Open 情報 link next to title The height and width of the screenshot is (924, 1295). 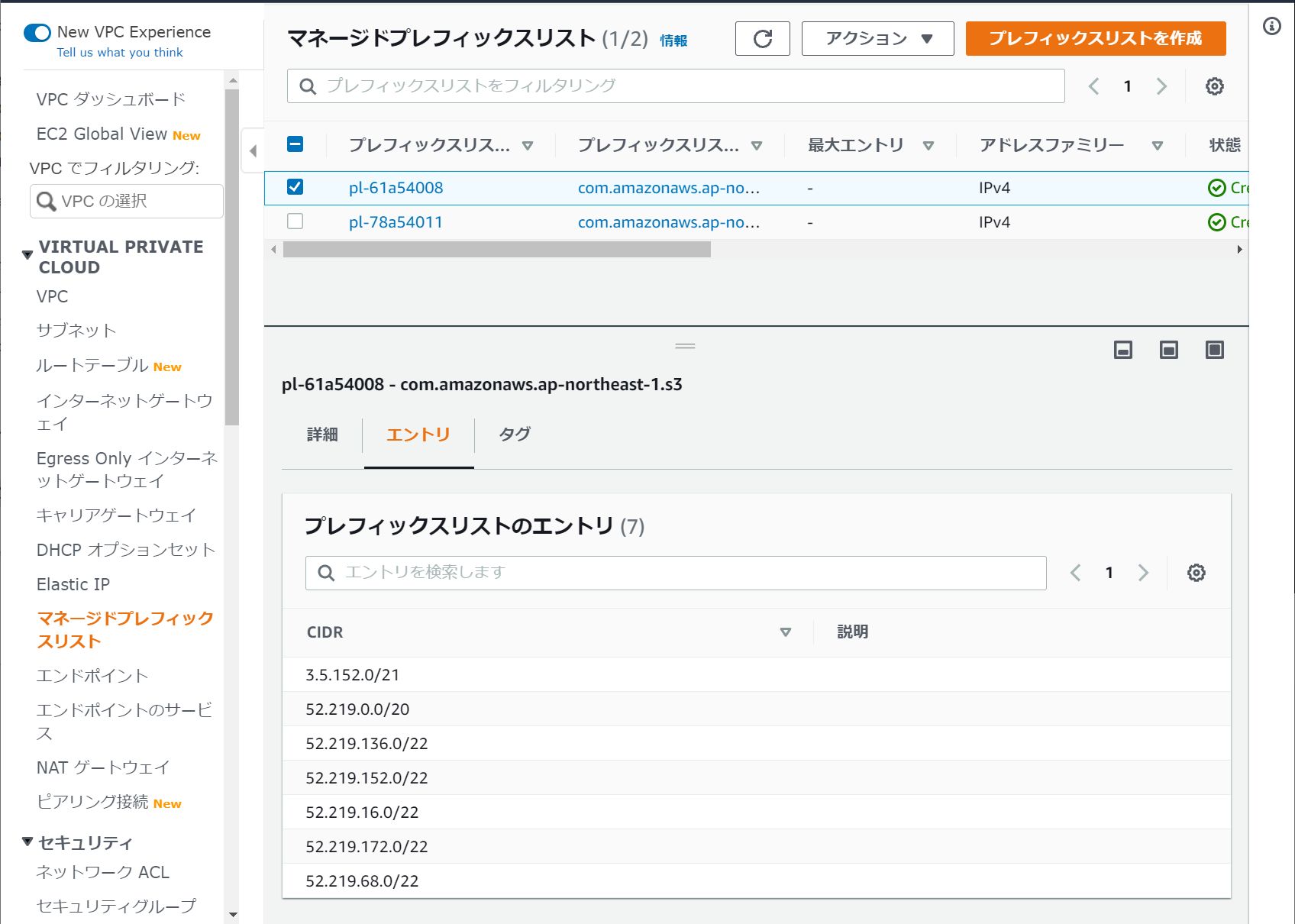pos(673,40)
